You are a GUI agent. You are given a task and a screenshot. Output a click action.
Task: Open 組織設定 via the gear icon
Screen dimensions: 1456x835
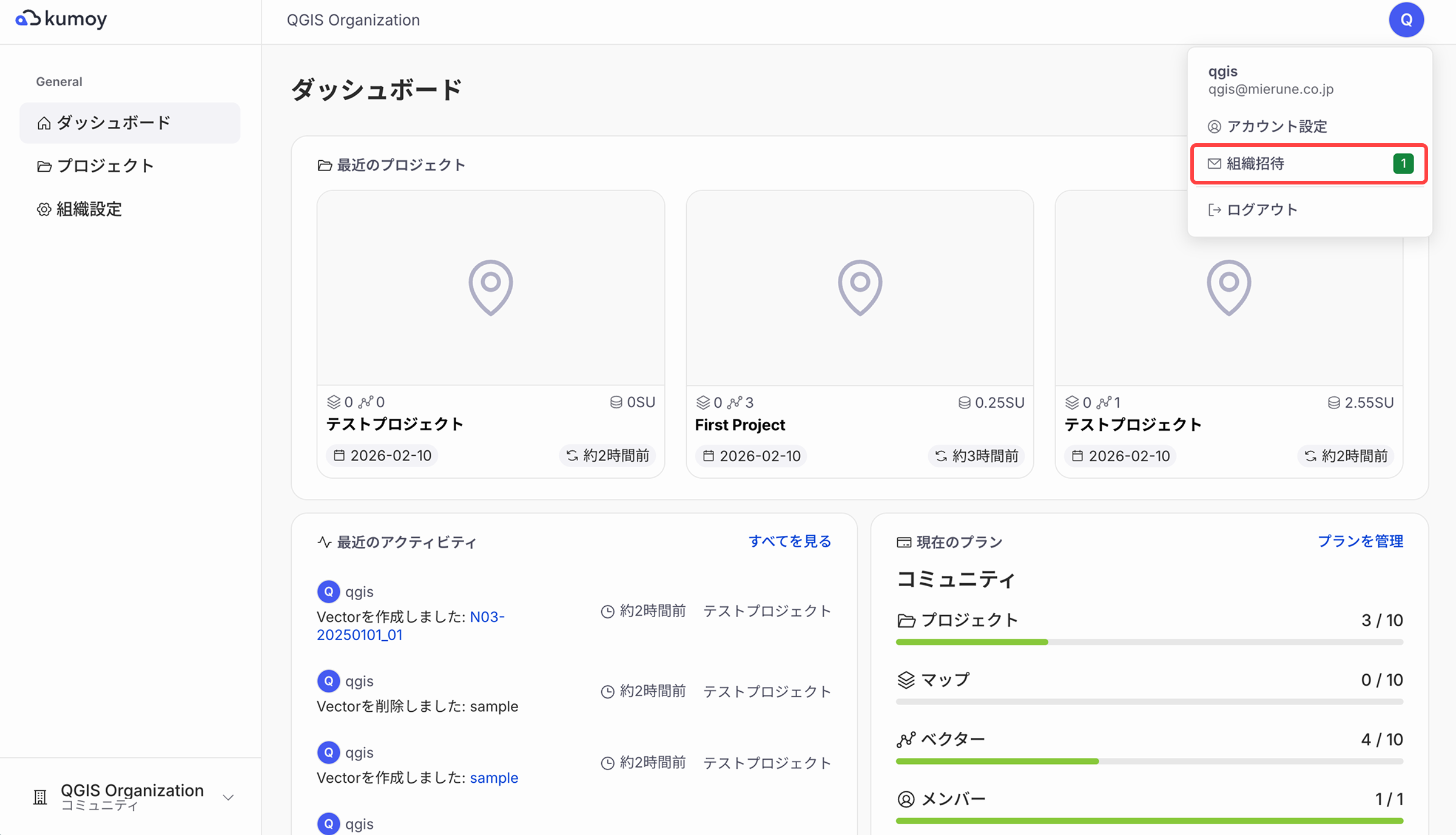[43, 209]
